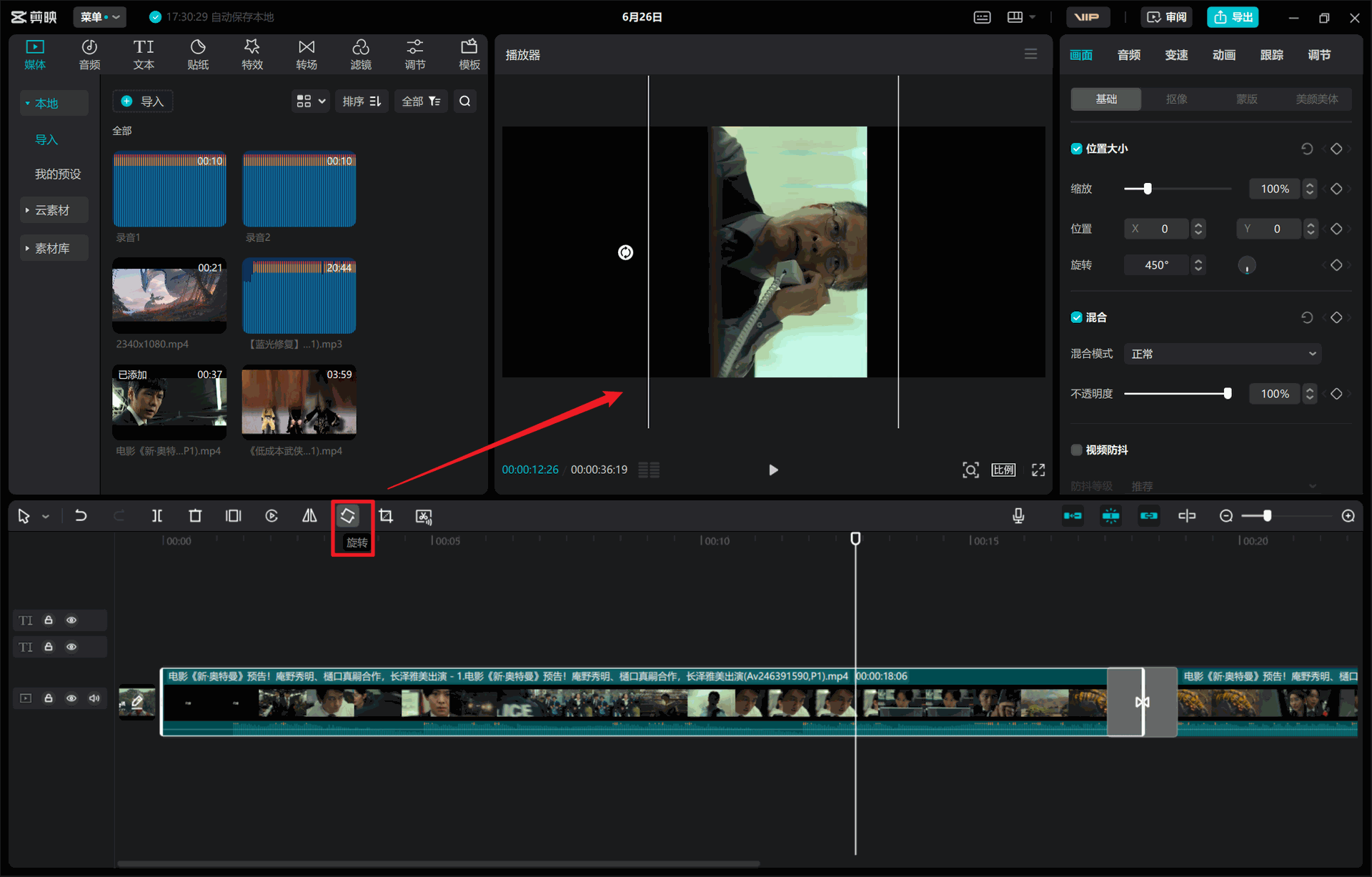Click the split-at-center preview axis icon
1372x877 pixels.
pyautogui.click(x=1187, y=516)
